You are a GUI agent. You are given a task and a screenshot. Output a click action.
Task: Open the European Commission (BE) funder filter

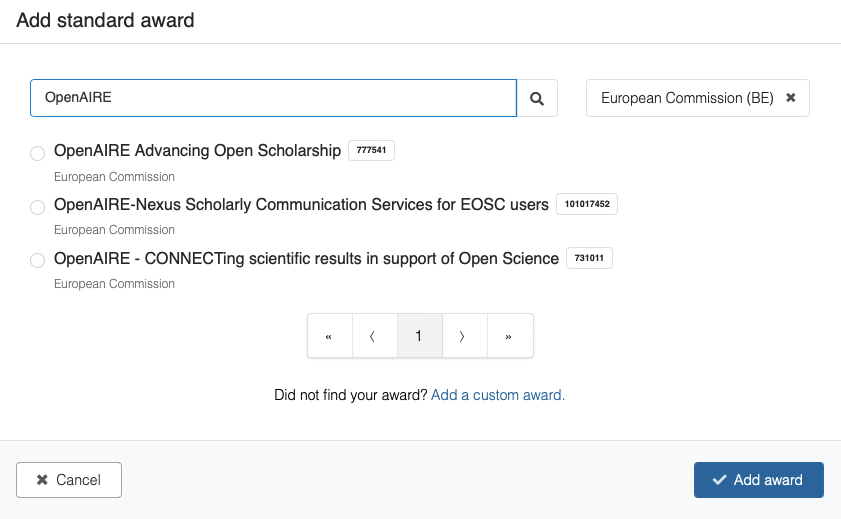[x=686, y=98]
